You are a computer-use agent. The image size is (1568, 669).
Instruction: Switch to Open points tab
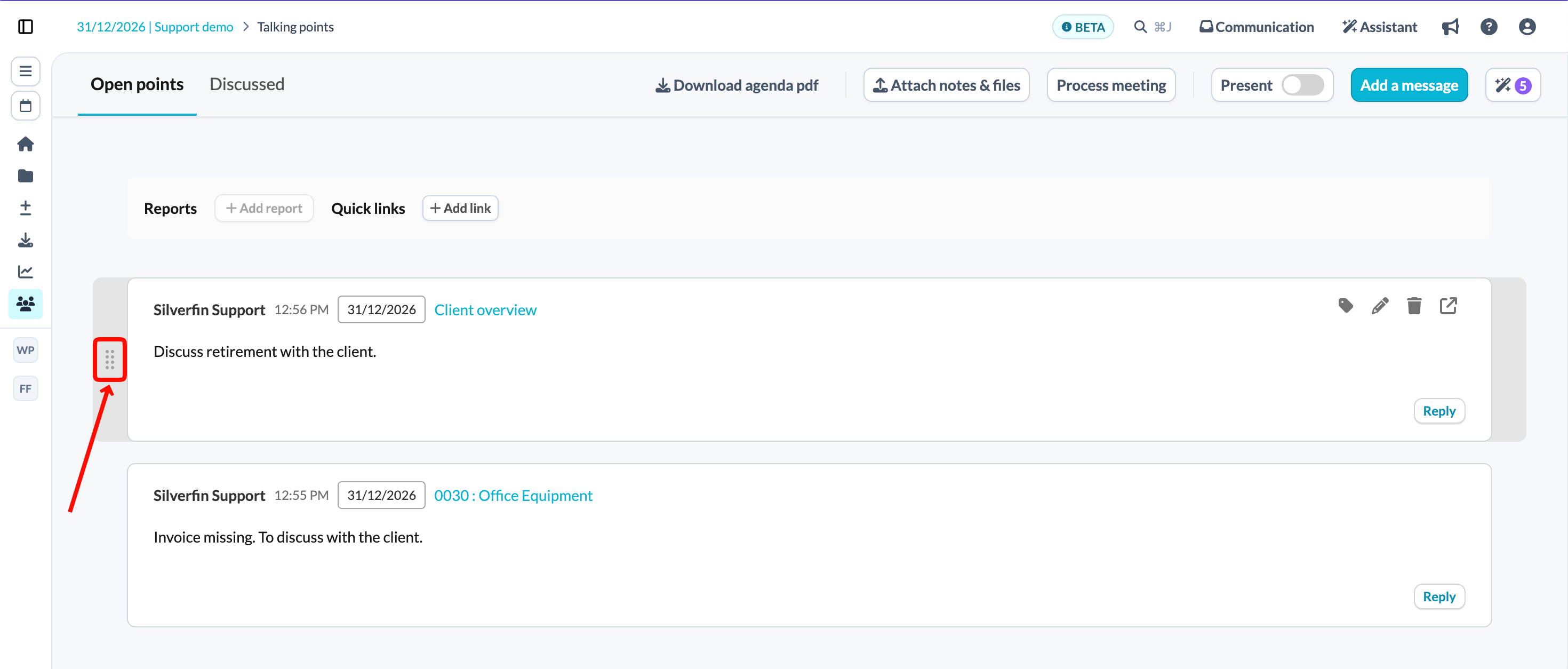[x=137, y=84]
